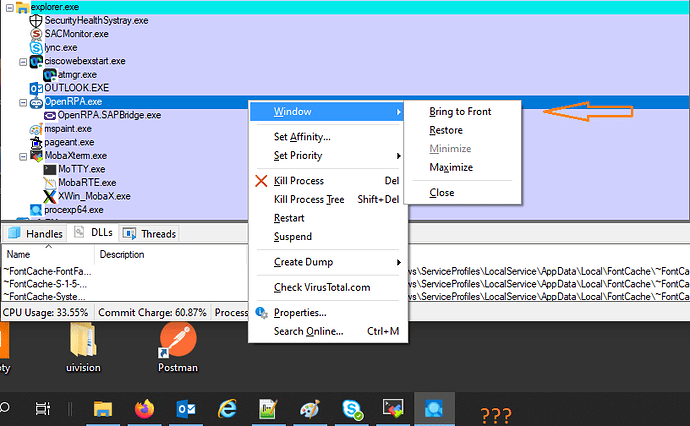This screenshot has height=426, width=690.
Task: Click the explorer.exe folder icon
Action: coord(22,7)
